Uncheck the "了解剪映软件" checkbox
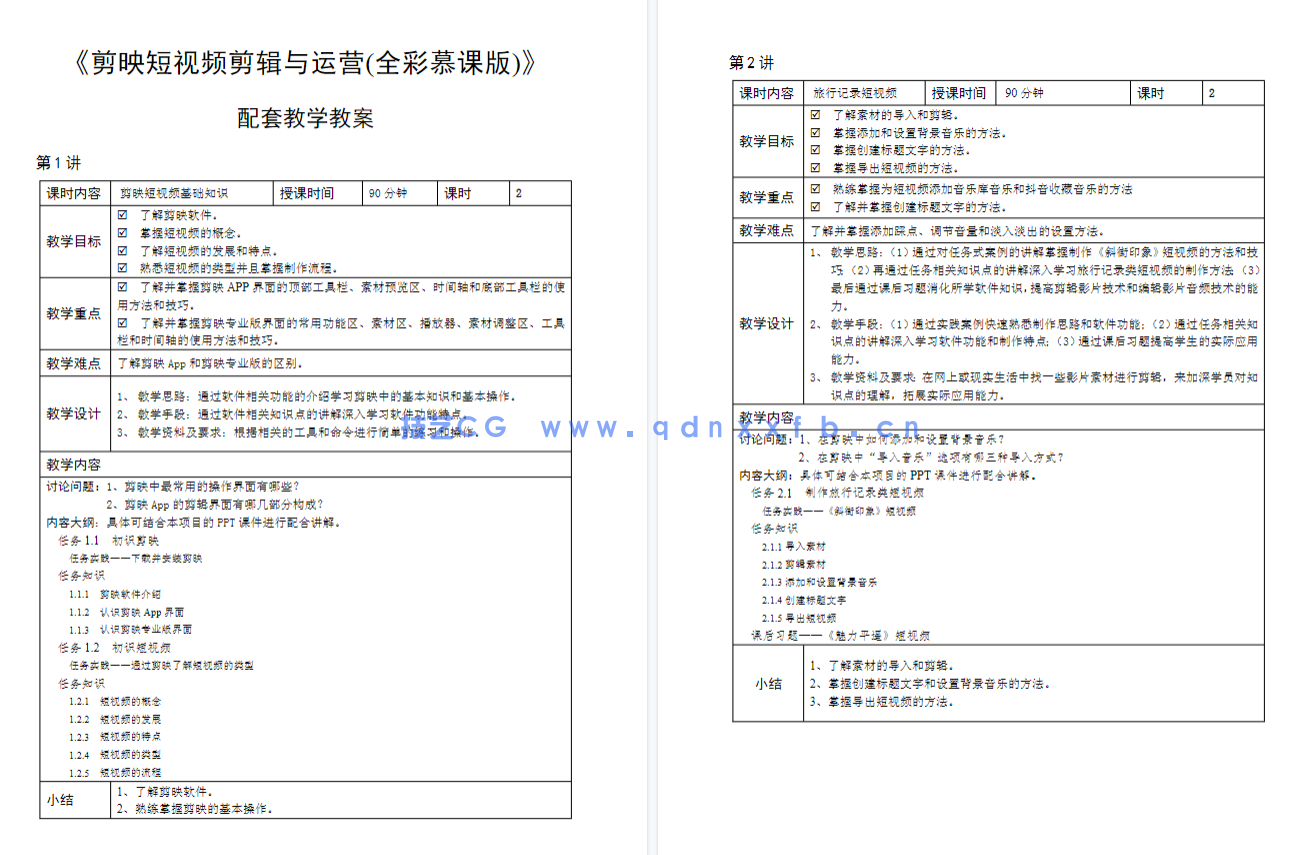 tap(122, 212)
